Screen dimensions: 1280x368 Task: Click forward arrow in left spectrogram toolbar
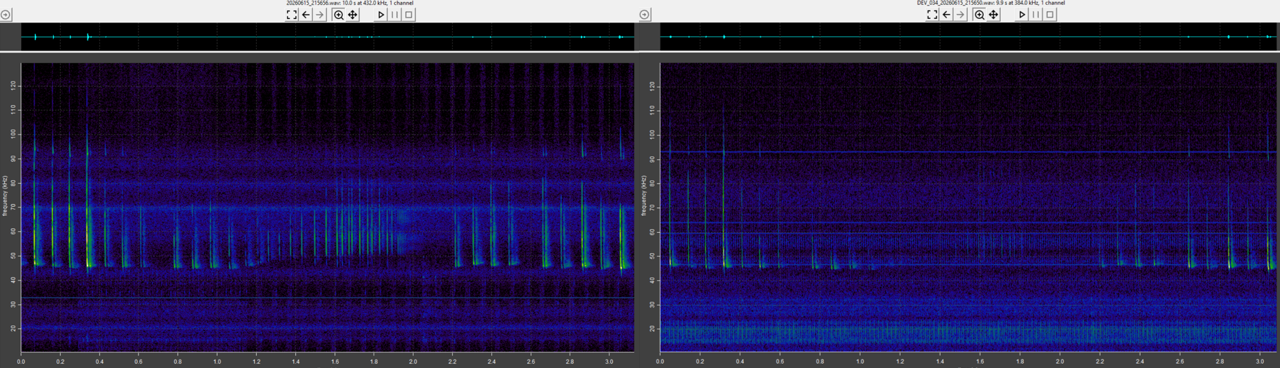[x=320, y=15]
